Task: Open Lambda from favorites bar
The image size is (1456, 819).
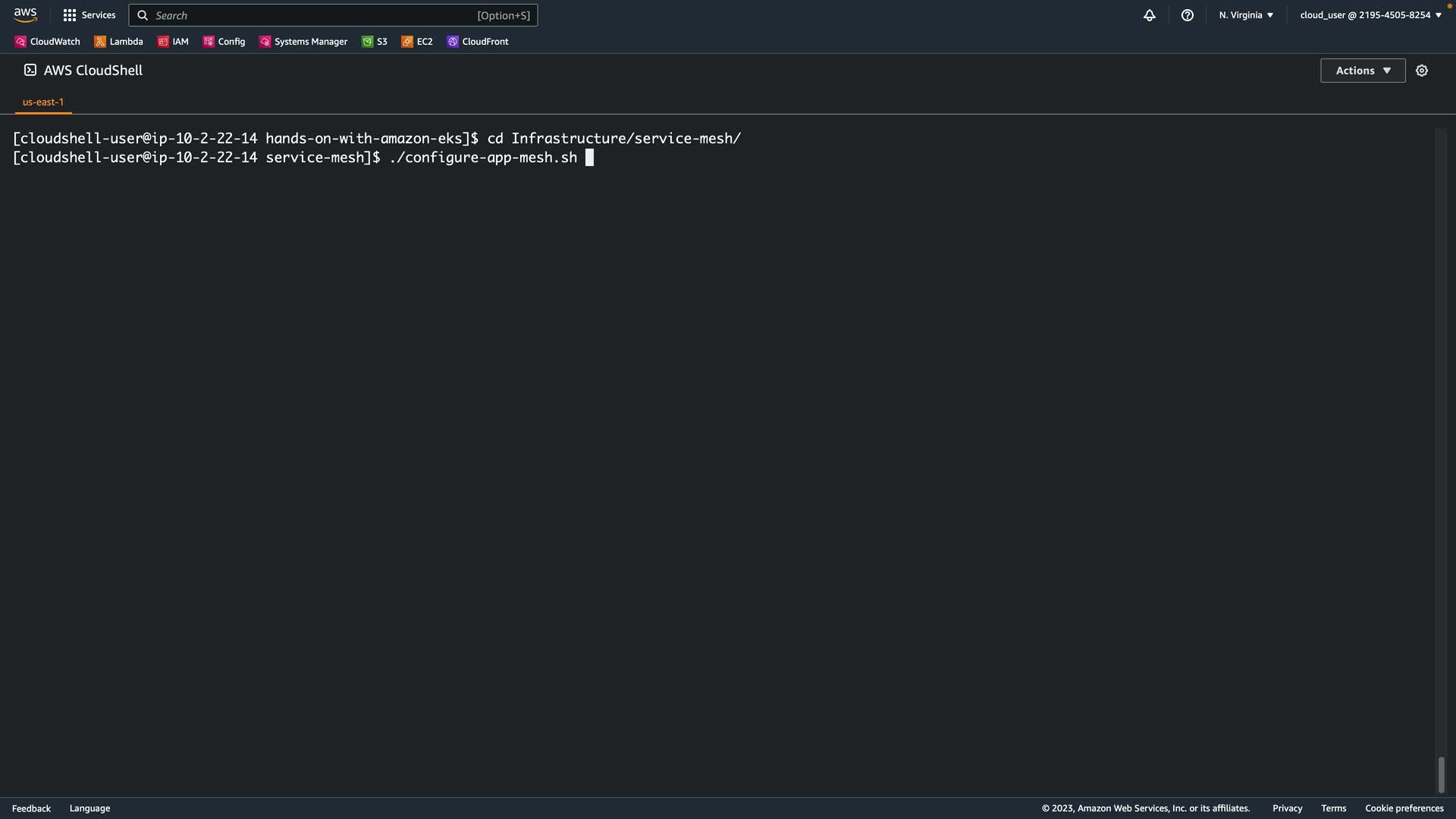Action: coord(118,42)
